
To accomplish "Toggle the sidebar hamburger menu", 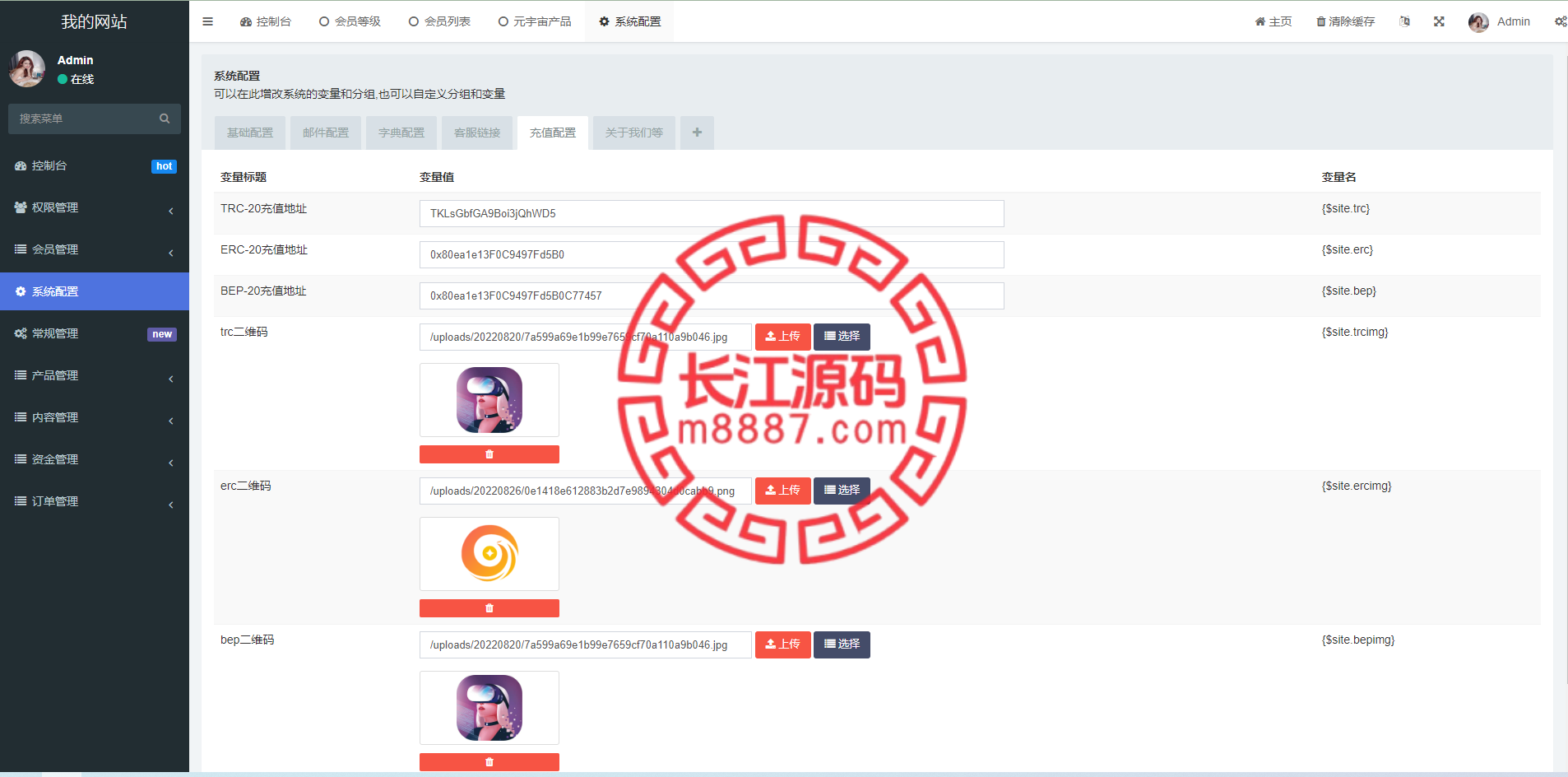I will tap(207, 21).
